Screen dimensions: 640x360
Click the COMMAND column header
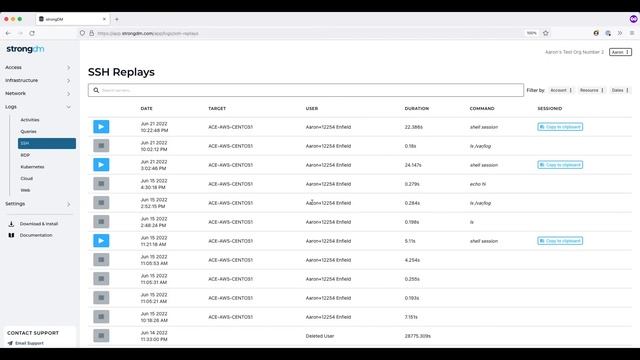tap(482, 109)
